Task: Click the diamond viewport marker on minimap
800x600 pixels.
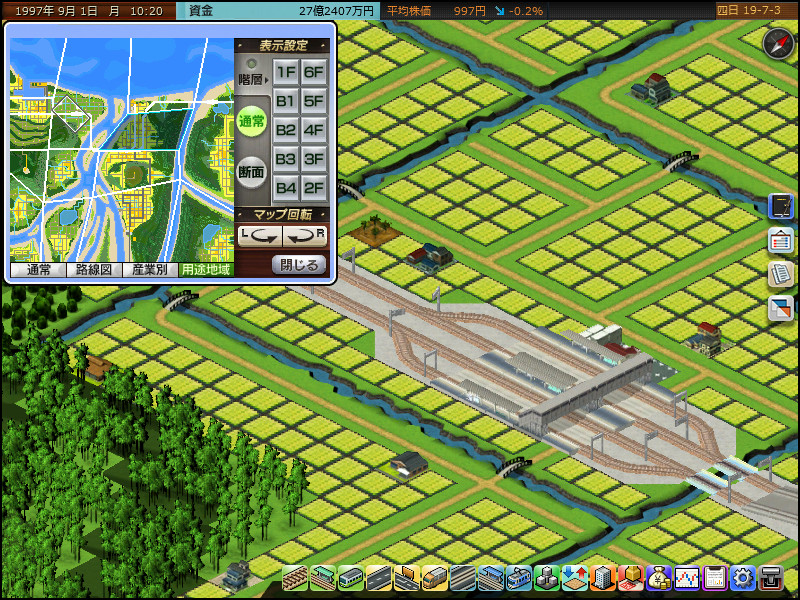Action: click(71, 113)
